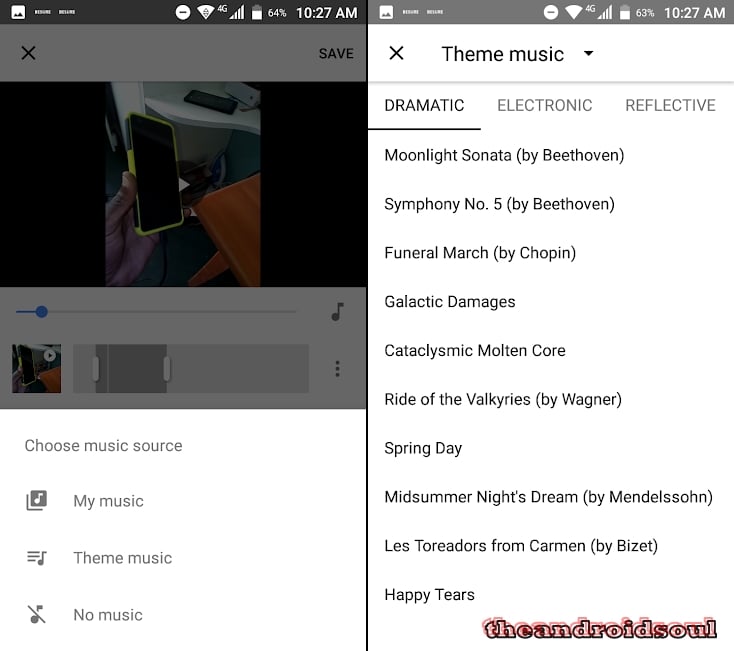Select Ride of the Valkyries (by Wagner)
The image size is (734, 651).
(x=551, y=399)
